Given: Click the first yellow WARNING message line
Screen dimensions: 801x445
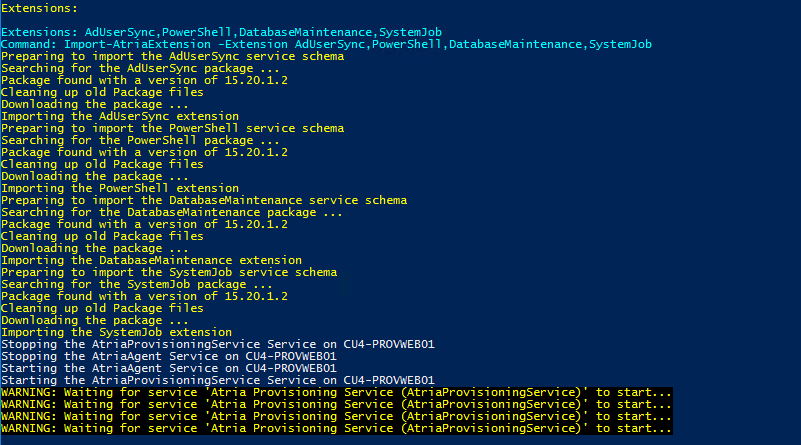Looking at the screenshot, I should (336, 392).
